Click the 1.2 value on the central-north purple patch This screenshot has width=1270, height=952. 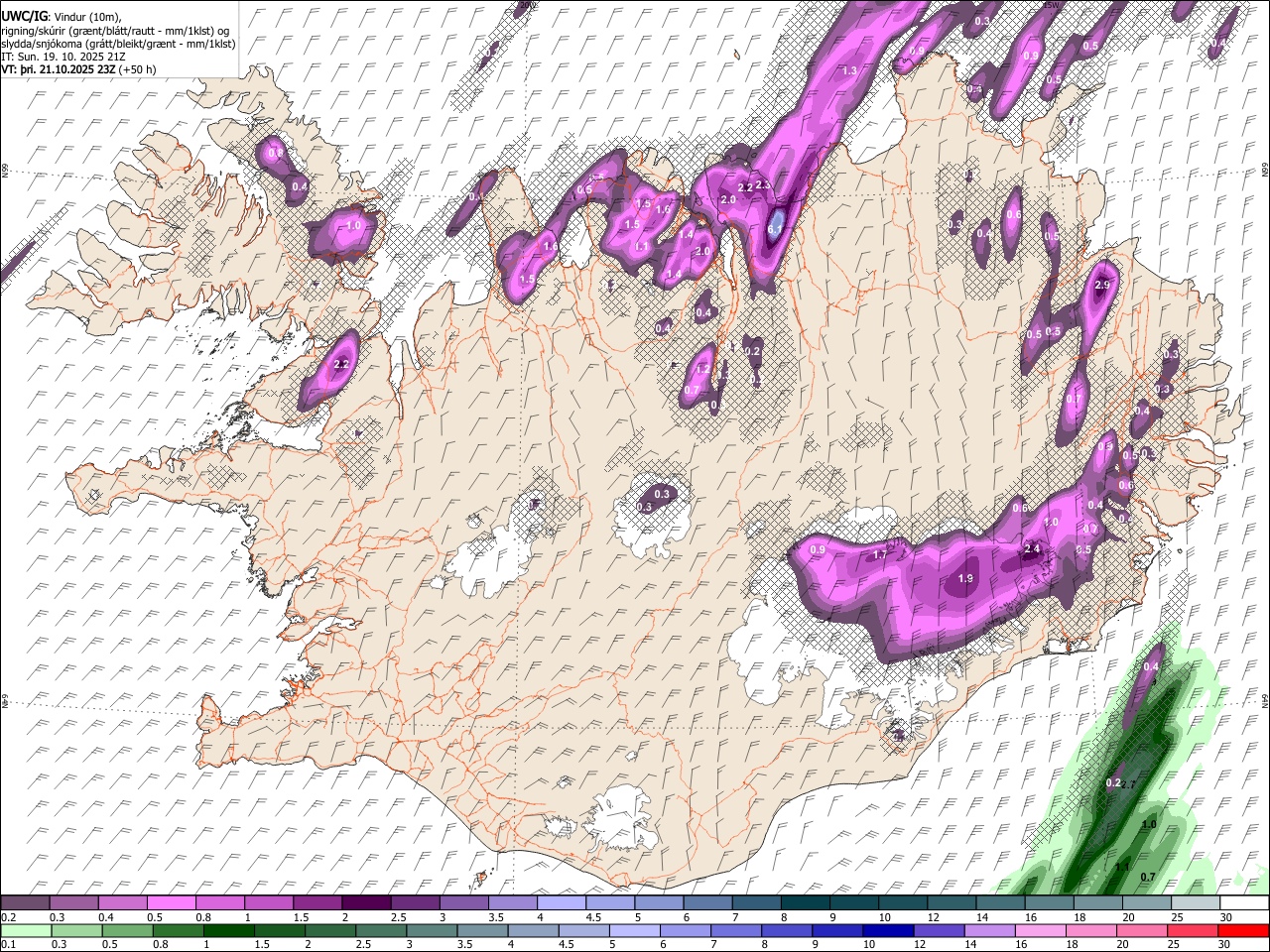click(703, 369)
